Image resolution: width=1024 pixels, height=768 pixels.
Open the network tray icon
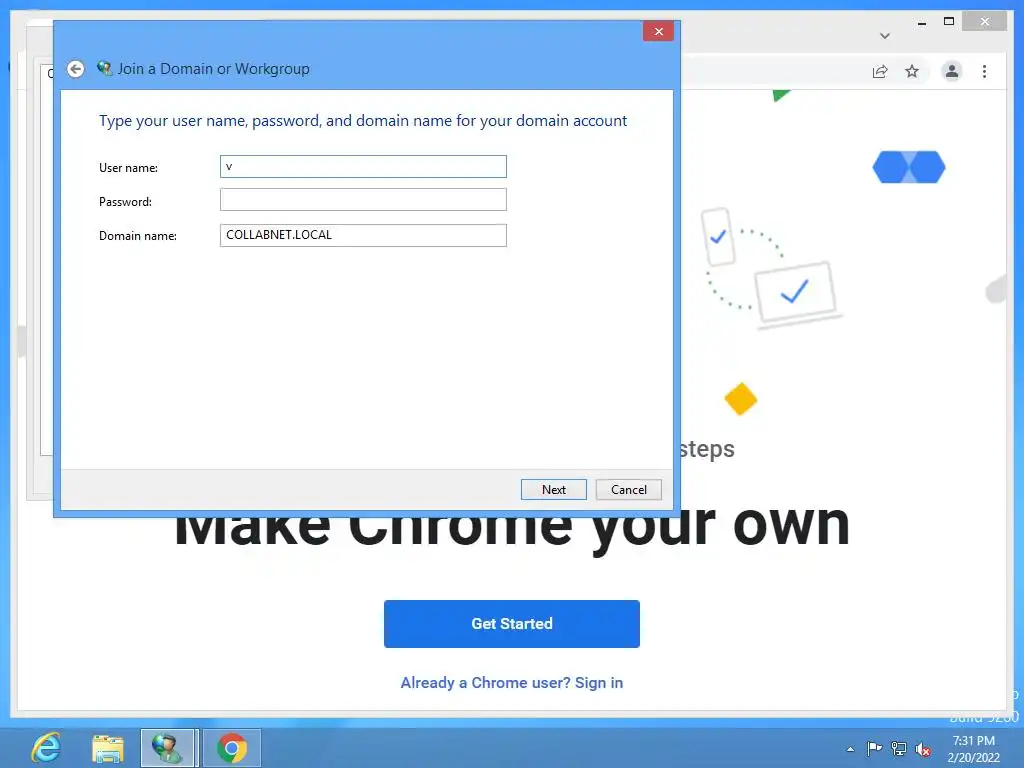(x=899, y=749)
